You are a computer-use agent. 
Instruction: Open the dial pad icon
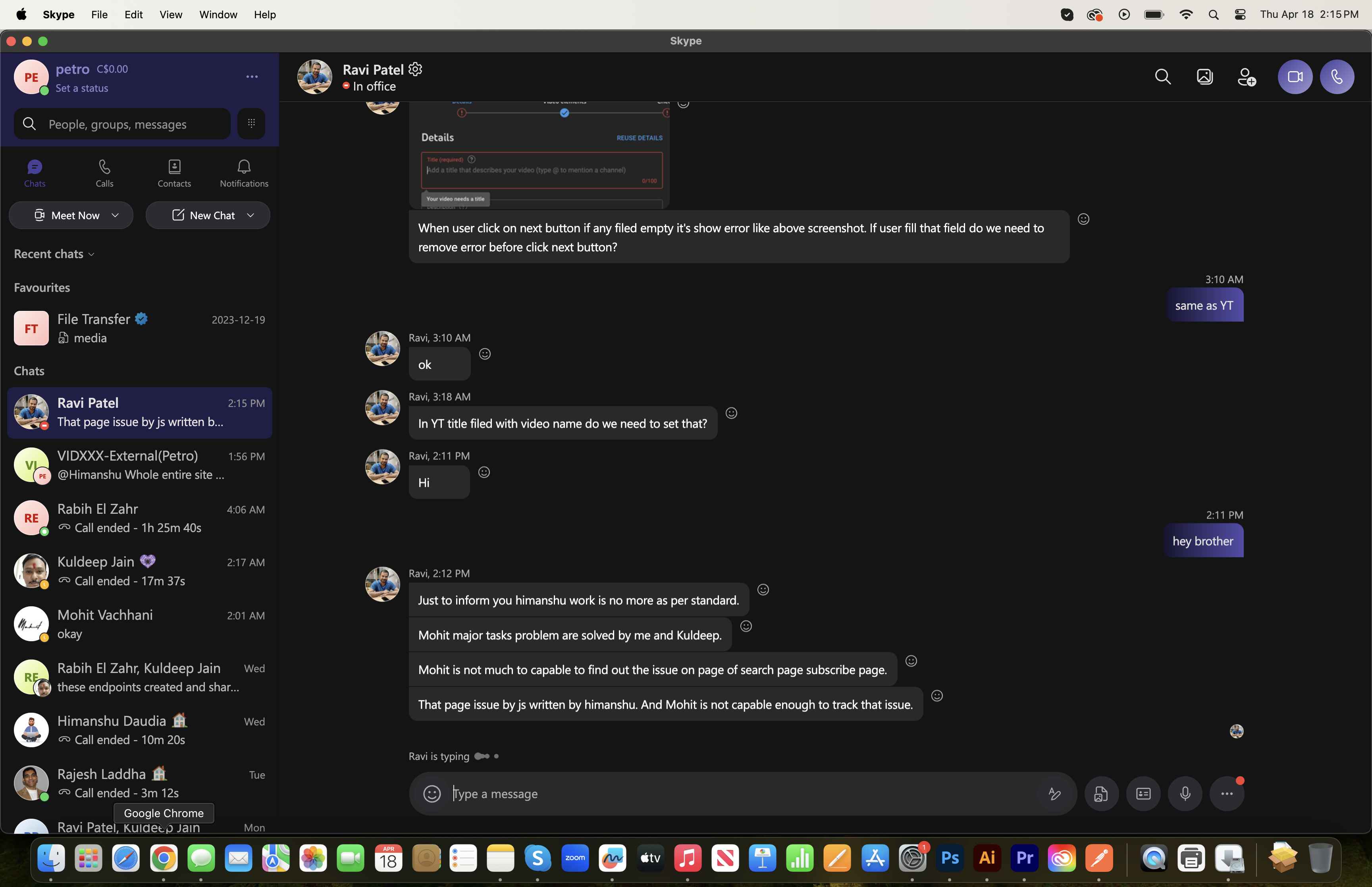252,123
